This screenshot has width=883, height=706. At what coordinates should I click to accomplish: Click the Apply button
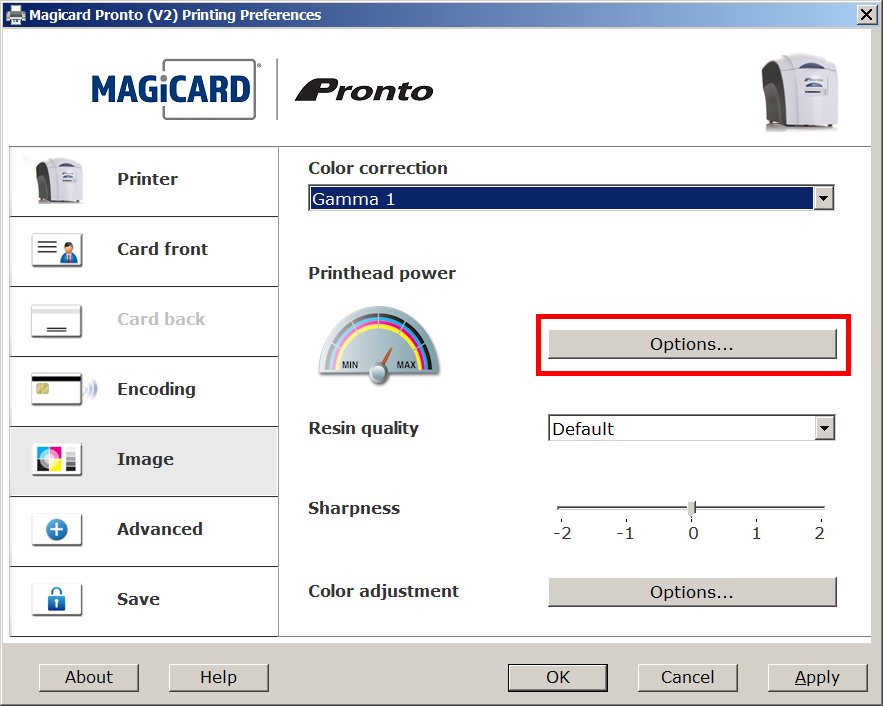pyautogui.click(x=817, y=677)
